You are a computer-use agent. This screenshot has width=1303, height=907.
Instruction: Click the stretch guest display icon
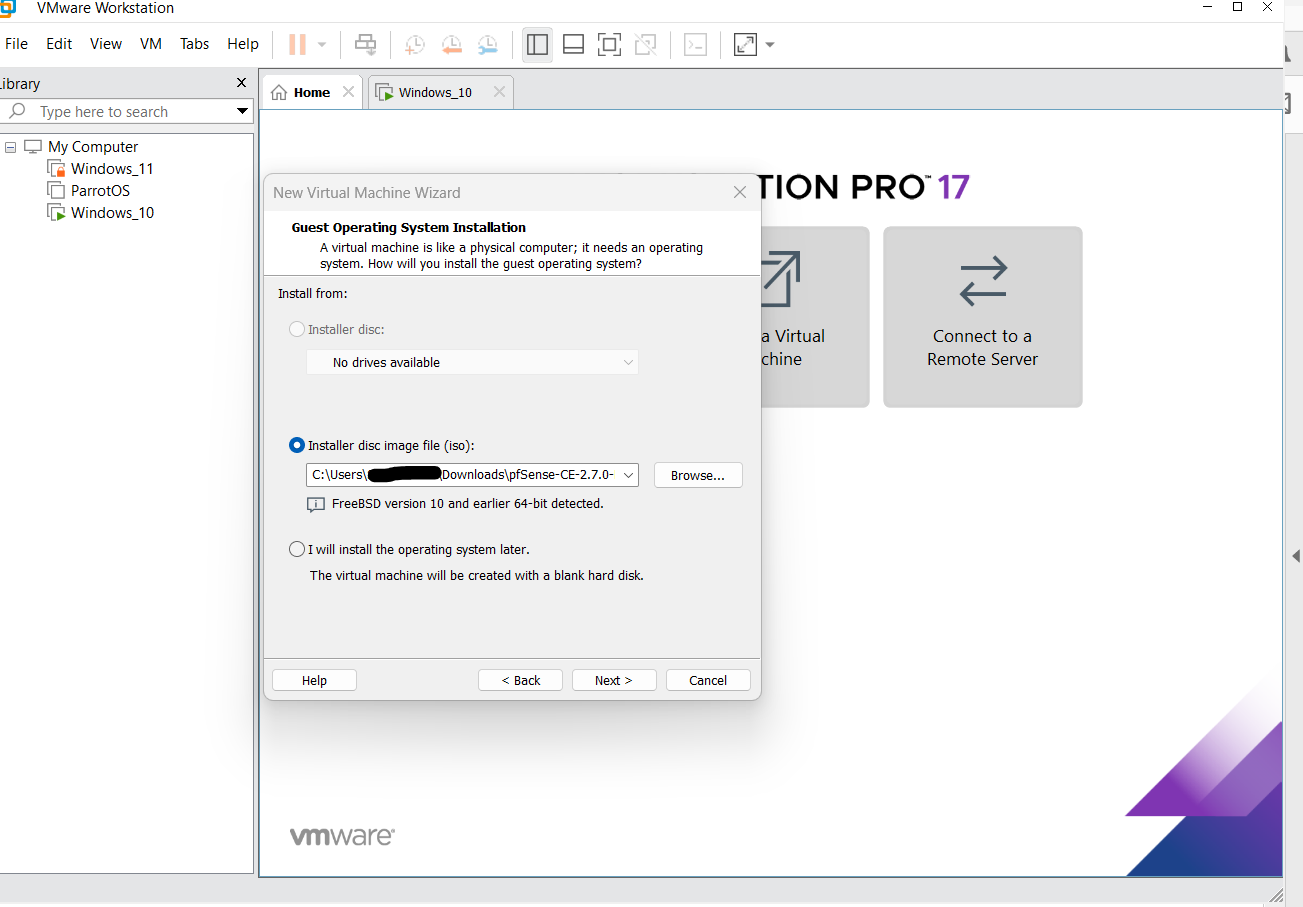click(x=745, y=44)
